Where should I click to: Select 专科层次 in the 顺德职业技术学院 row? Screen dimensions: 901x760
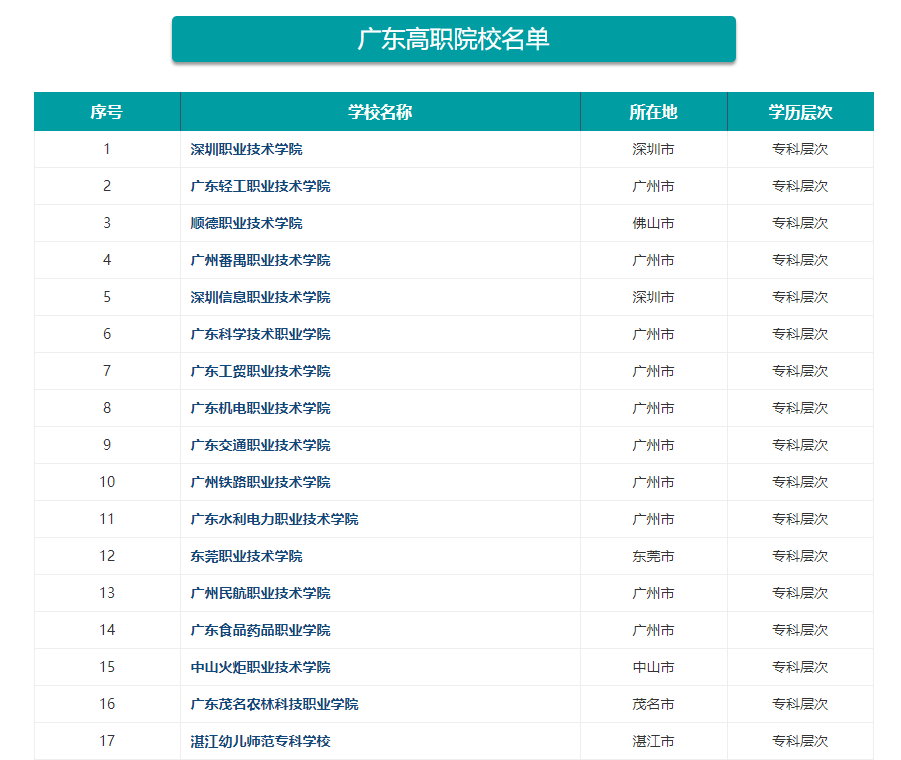tap(800, 223)
